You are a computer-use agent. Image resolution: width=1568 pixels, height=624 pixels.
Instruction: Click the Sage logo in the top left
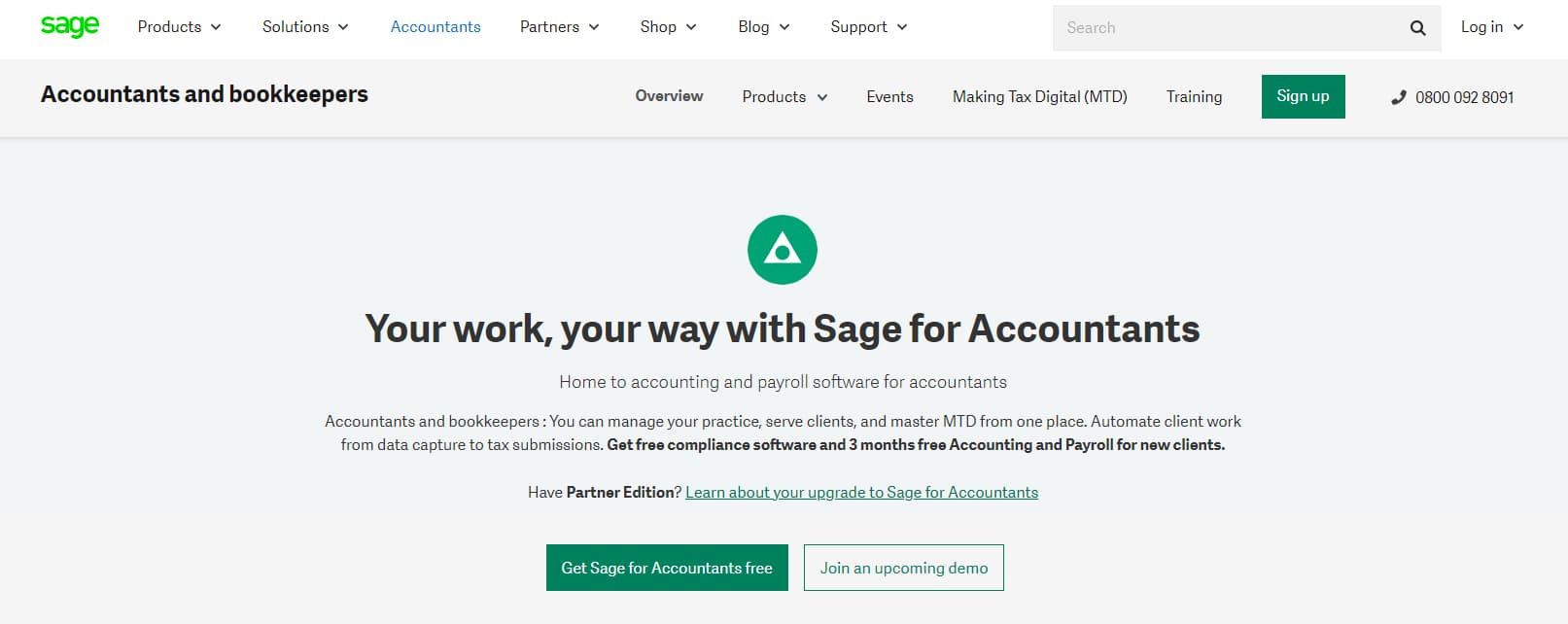click(x=69, y=26)
